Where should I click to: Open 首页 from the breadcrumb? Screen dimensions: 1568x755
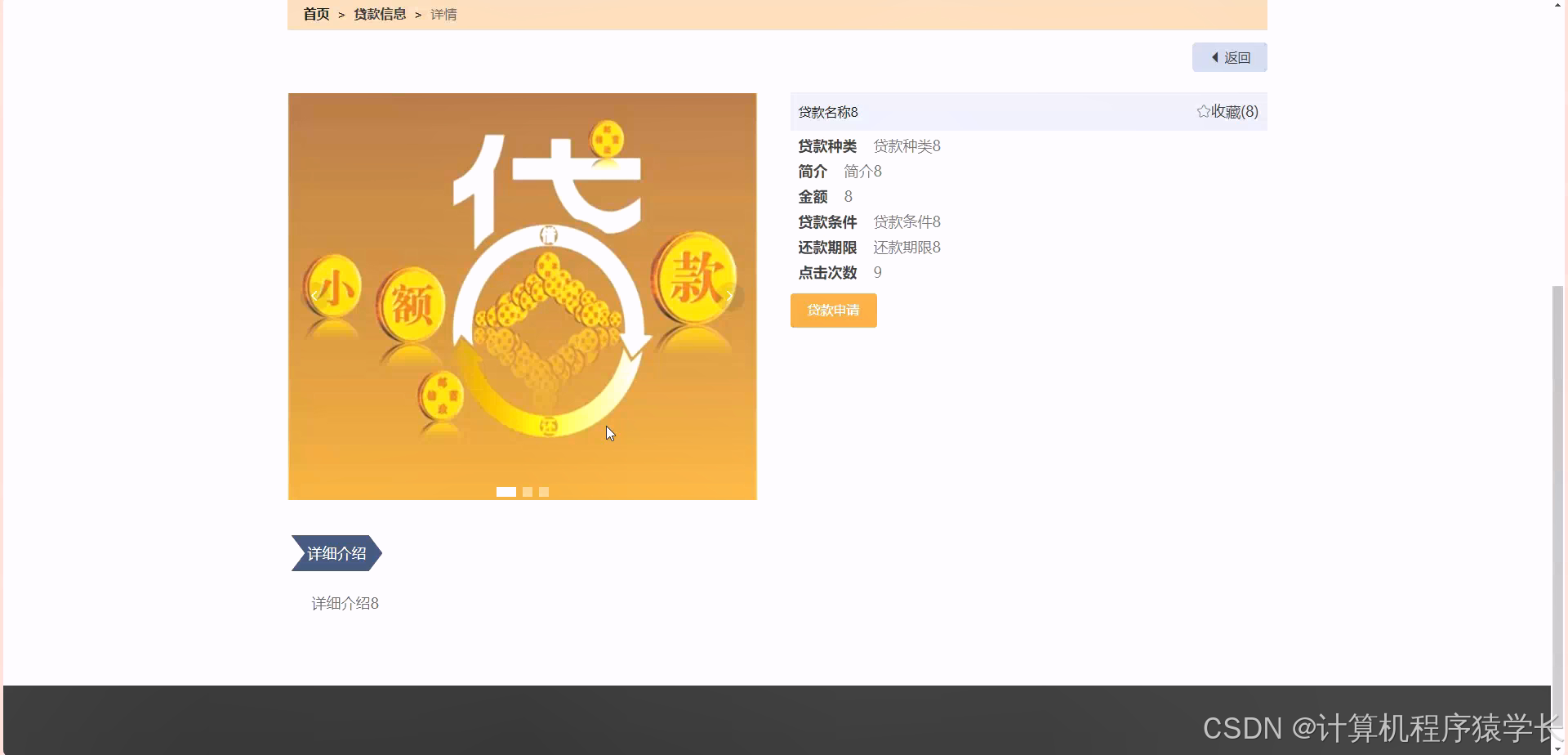(316, 14)
